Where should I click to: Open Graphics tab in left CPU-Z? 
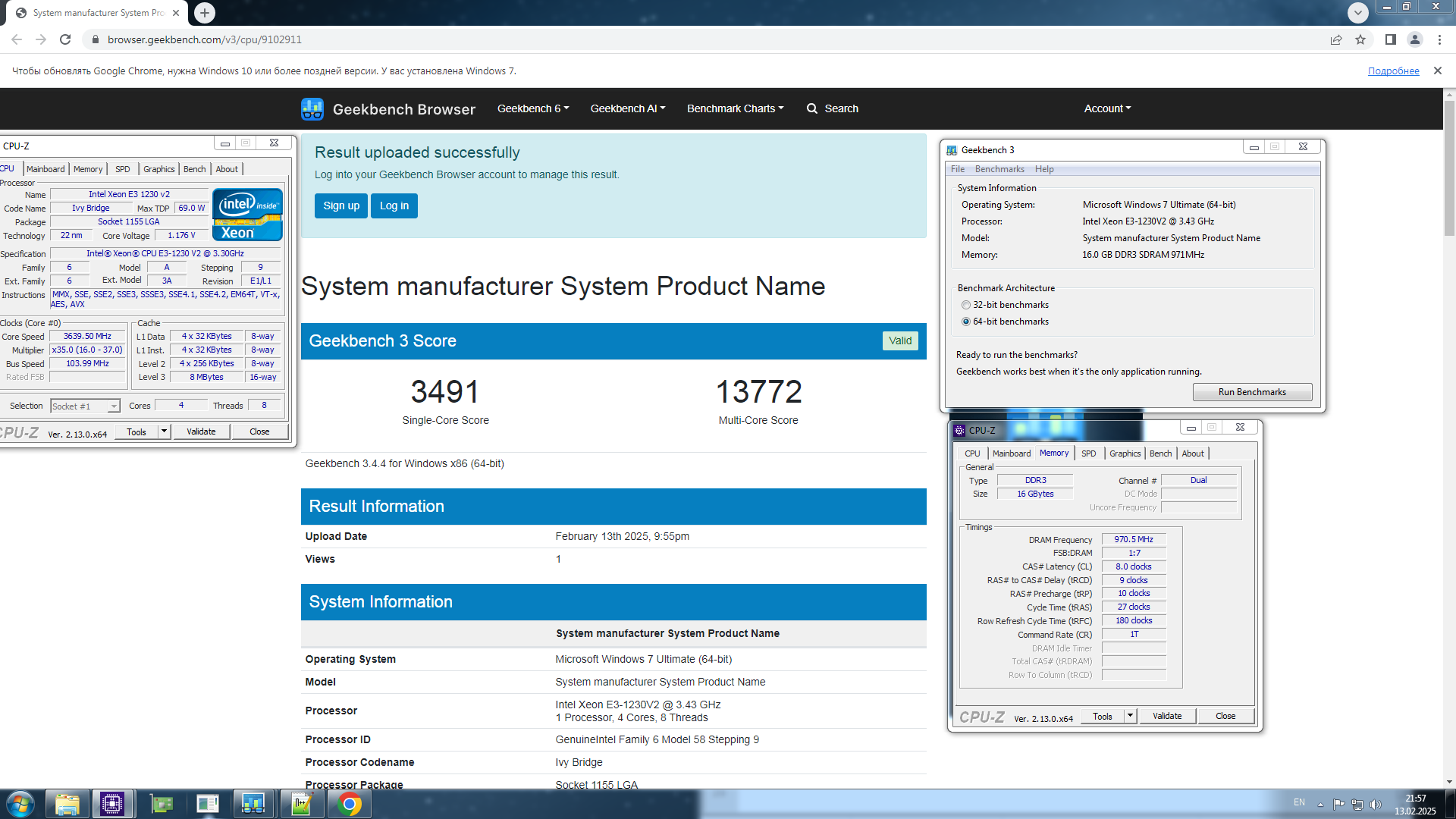[159, 169]
